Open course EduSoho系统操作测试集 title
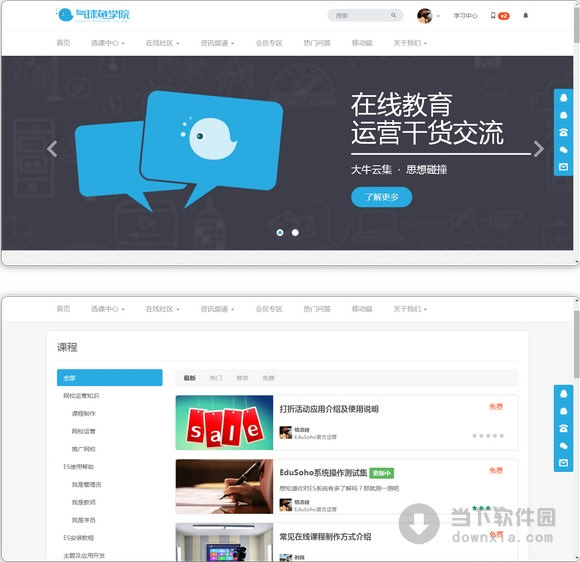The height and width of the screenshot is (562, 580). (323, 473)
